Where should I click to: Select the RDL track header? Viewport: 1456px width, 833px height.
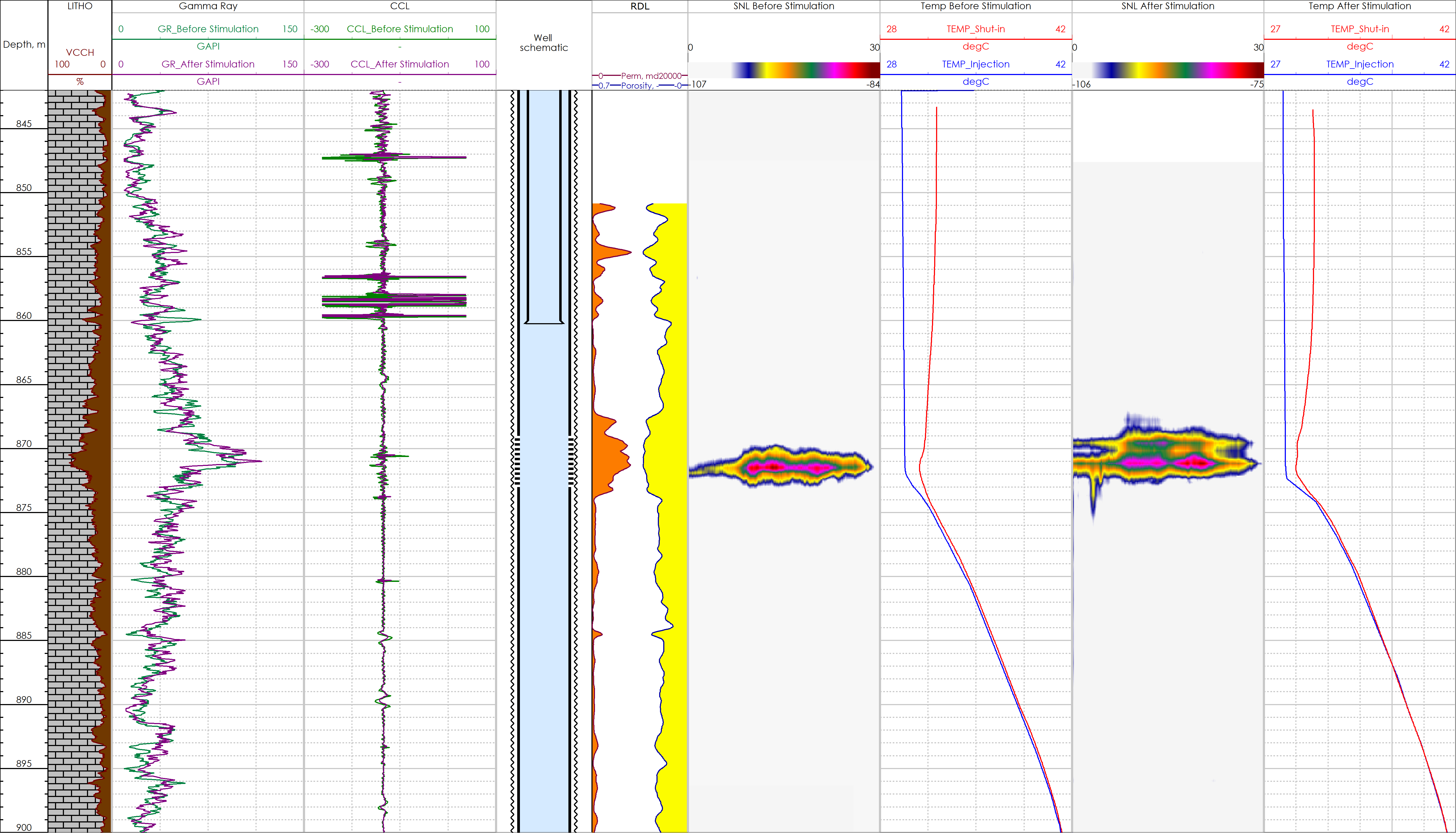click(640, 6)
